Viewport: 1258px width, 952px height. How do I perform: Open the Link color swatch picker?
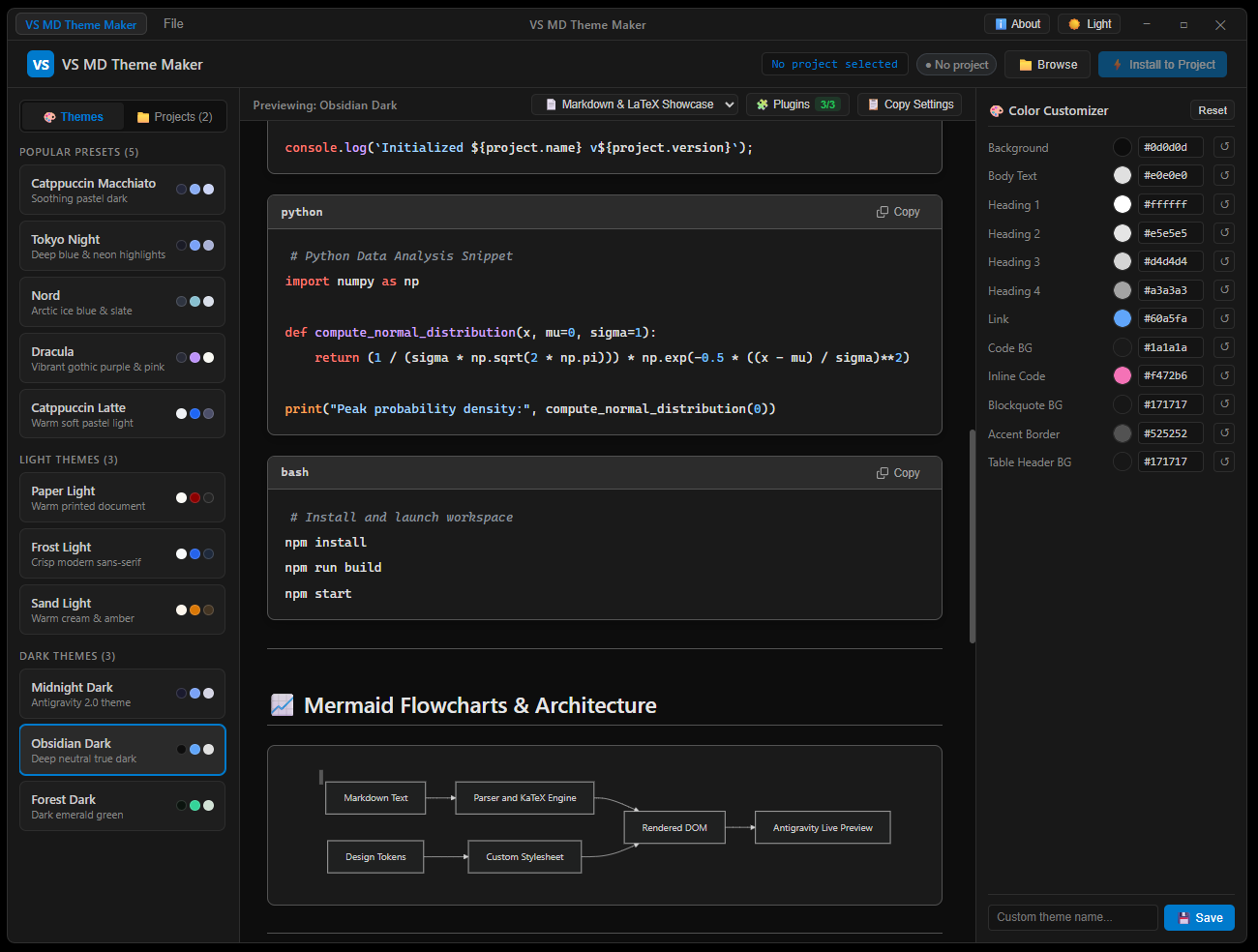tap(1123, 318)
